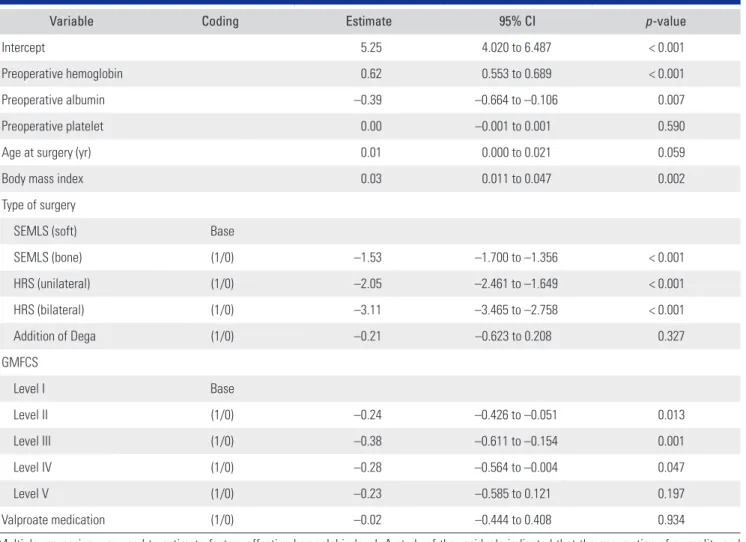Click the Estimate column header
Screen dimensions: 746x542
(369, 21)
